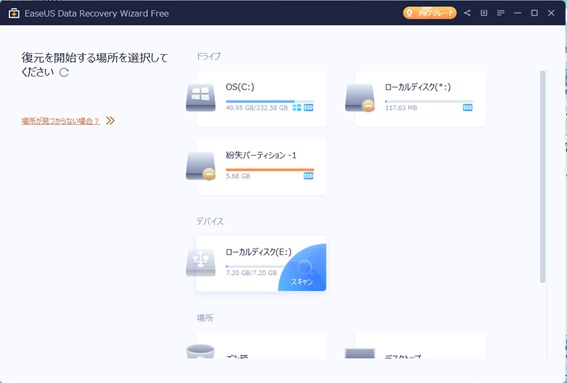
Task: Click the 7.20 GB/7.20 GB size text
Action: click(251, 273)
